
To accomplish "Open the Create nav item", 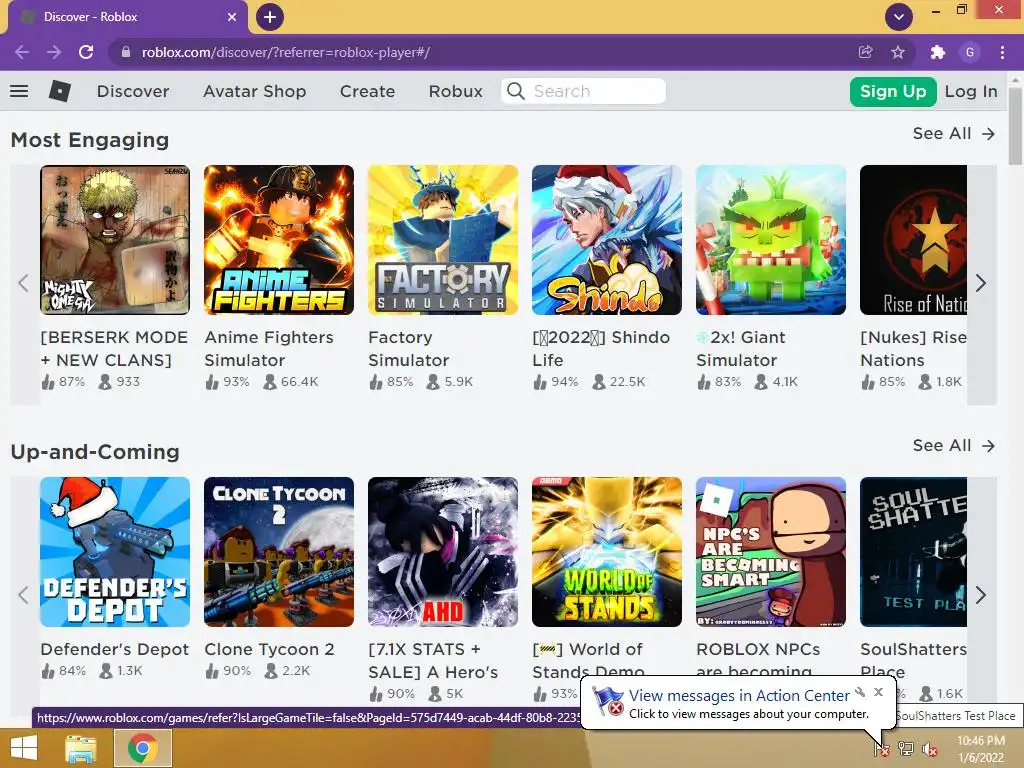I will tap(367, 91).
